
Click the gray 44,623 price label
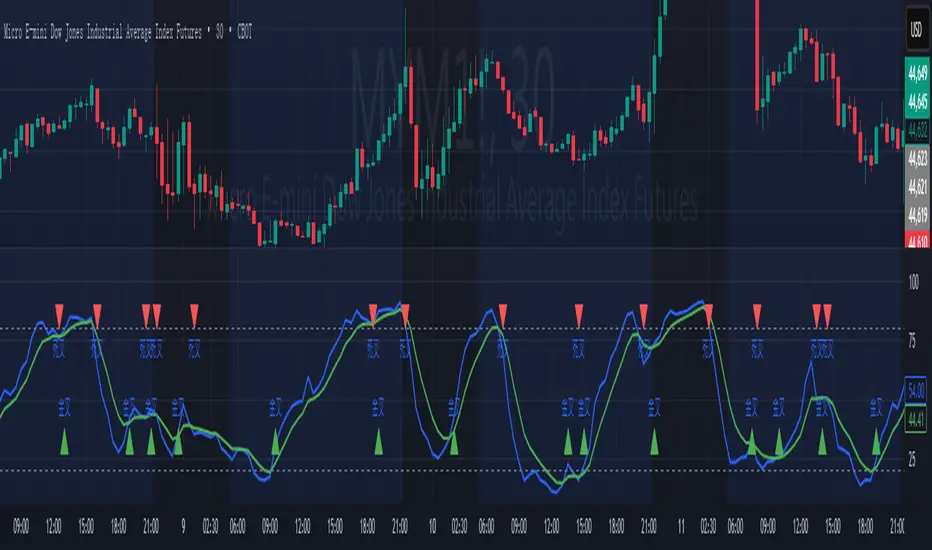(x=918, y=158)
